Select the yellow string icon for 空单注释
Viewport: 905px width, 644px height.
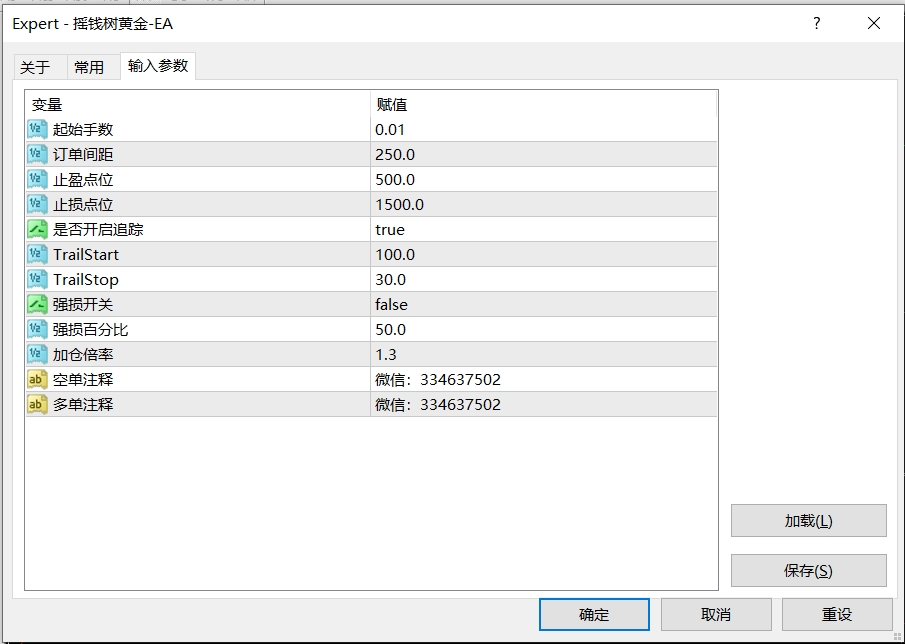click(x=37, y=379)
